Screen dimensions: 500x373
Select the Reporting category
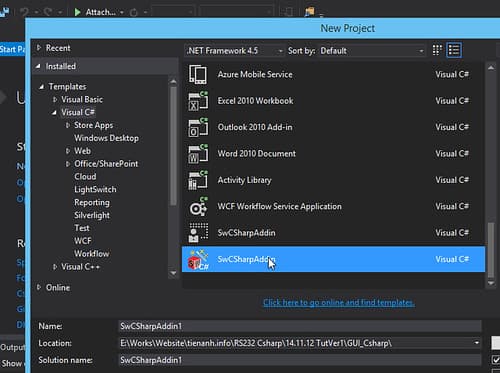point(92,202)
